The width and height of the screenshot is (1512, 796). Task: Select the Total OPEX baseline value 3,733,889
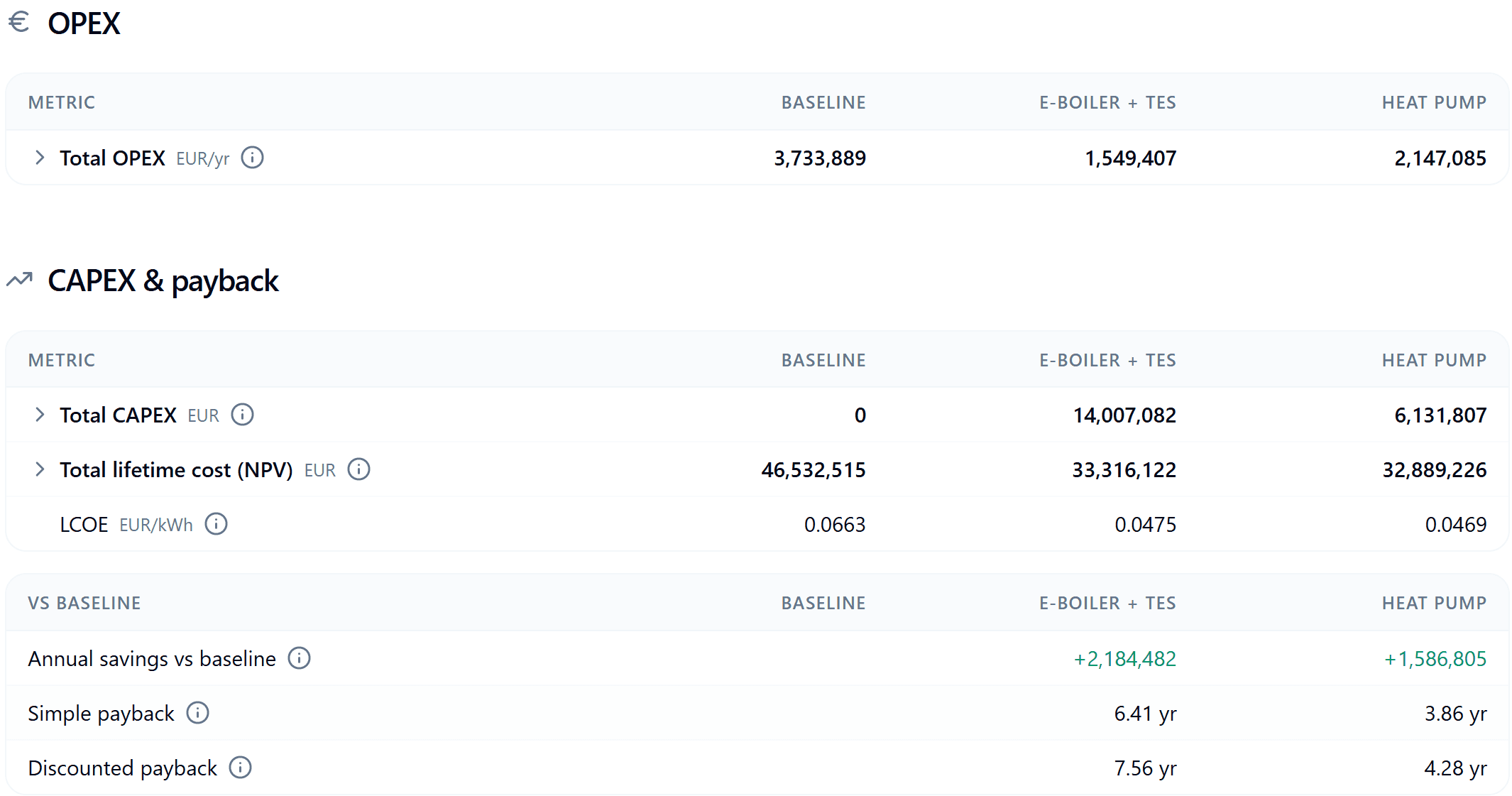coord(820,158)
